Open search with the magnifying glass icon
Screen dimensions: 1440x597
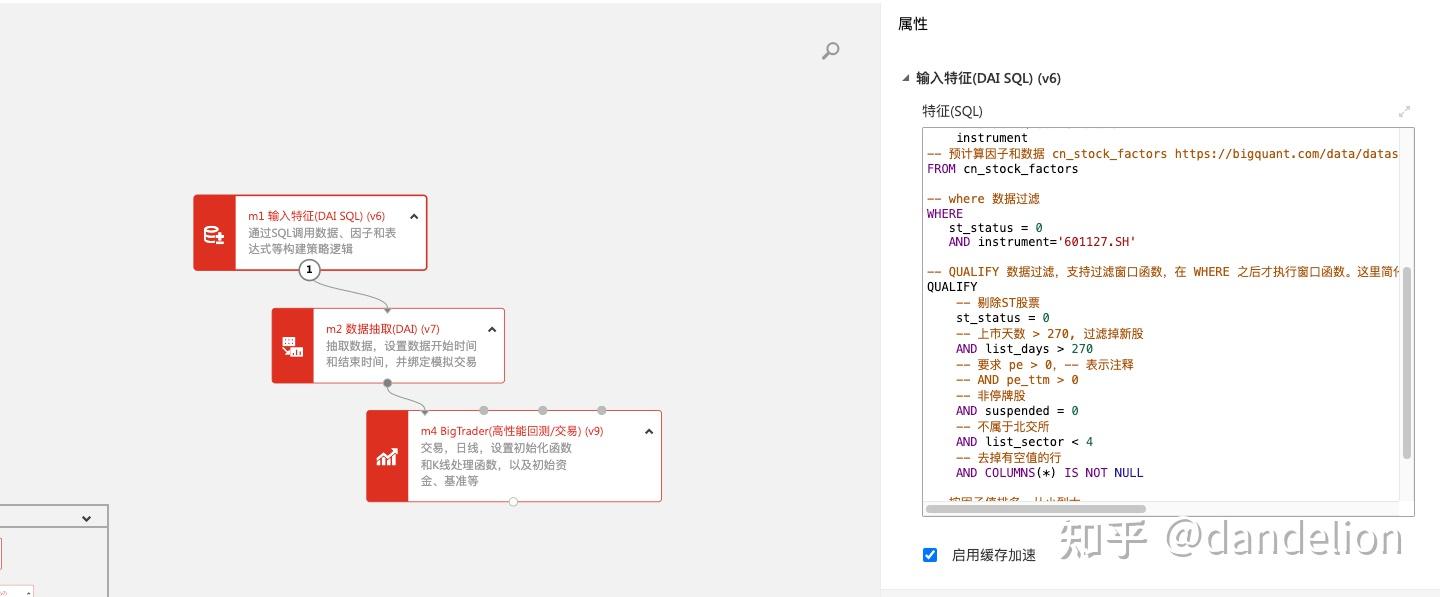point(830,51)
